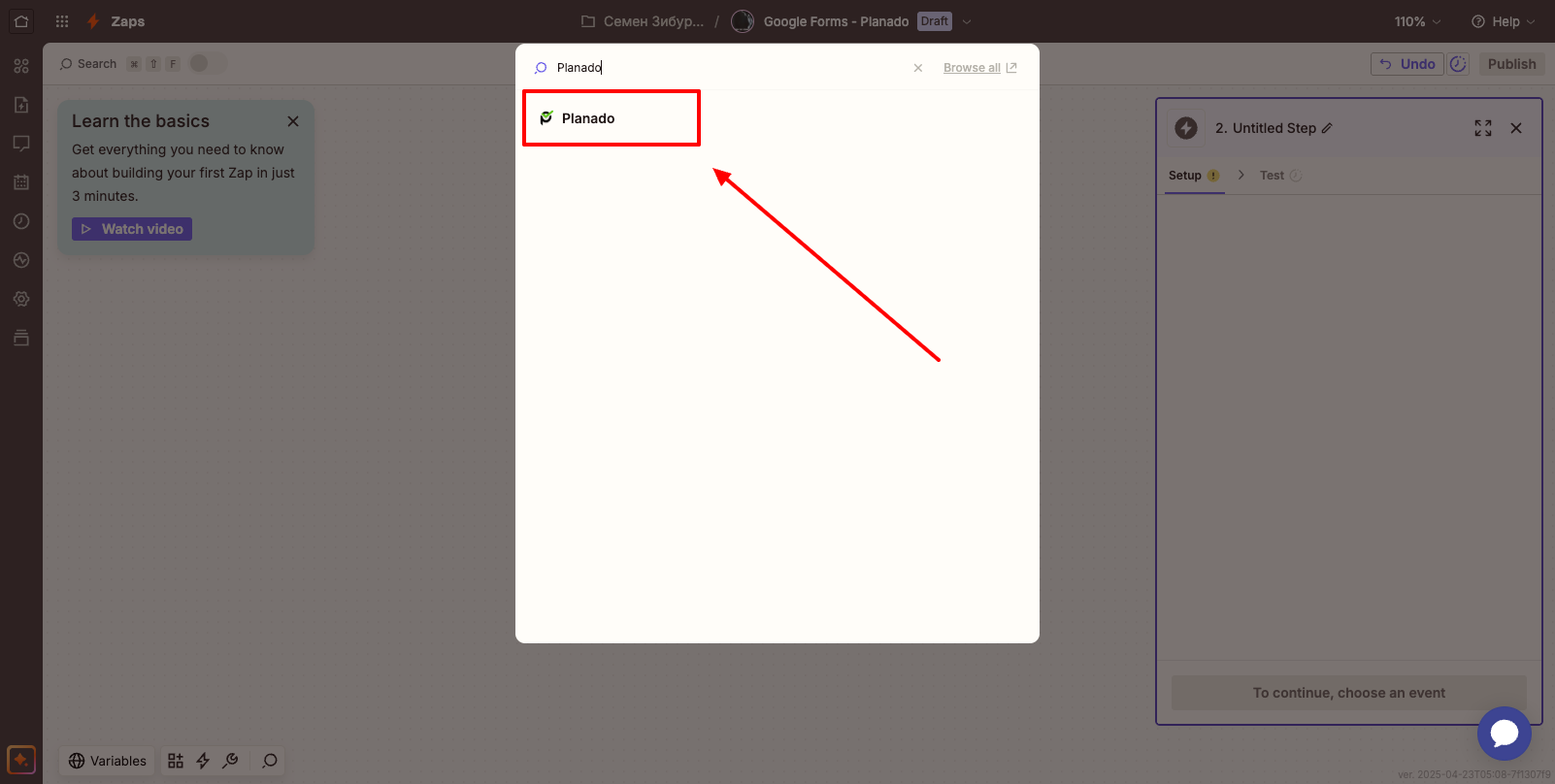The image size is (1555, 784).
Task: Dismiss the Learn the basics card
Action: [x=293, y=121]
